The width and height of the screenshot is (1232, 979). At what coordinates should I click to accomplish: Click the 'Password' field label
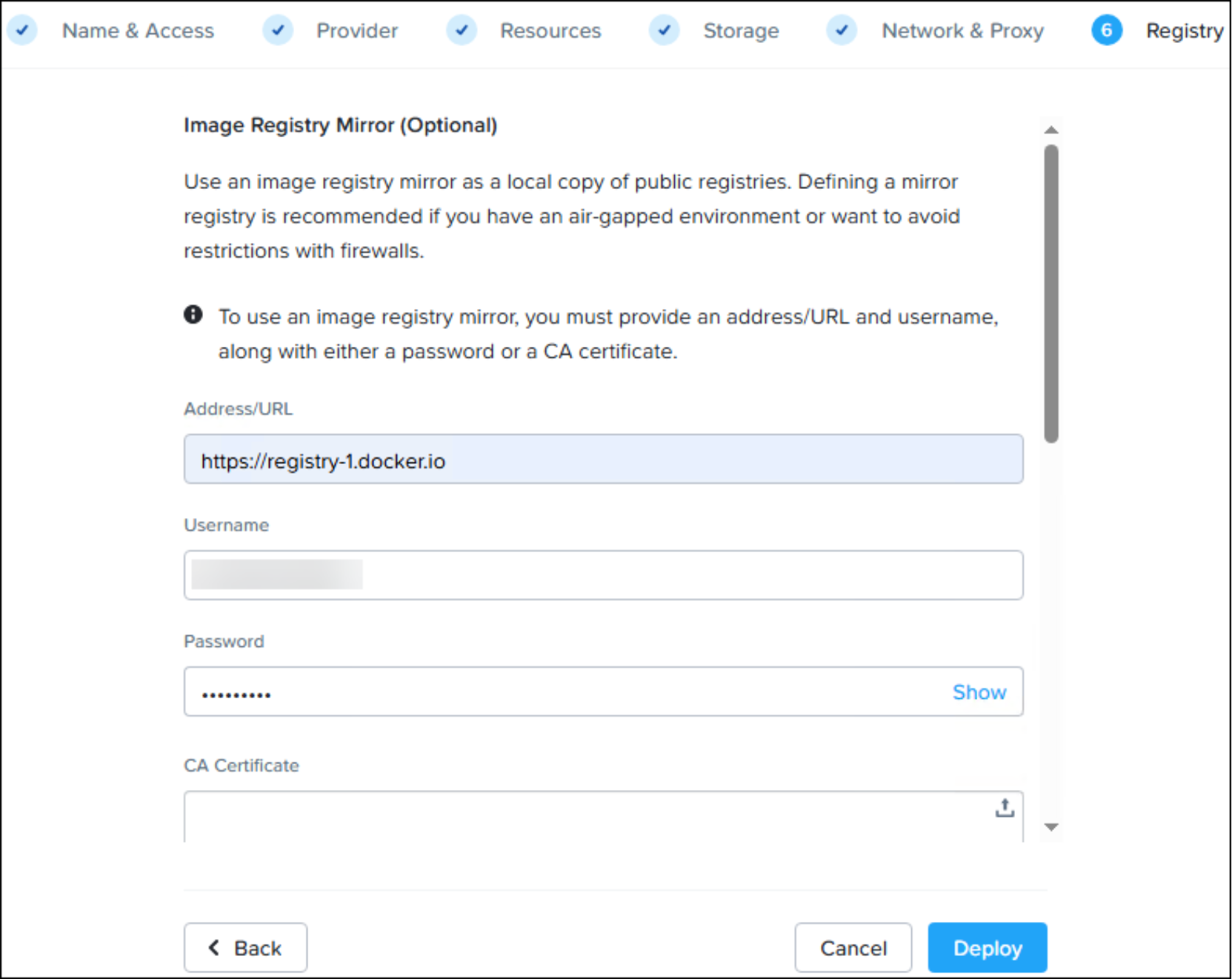coord(224,642)
